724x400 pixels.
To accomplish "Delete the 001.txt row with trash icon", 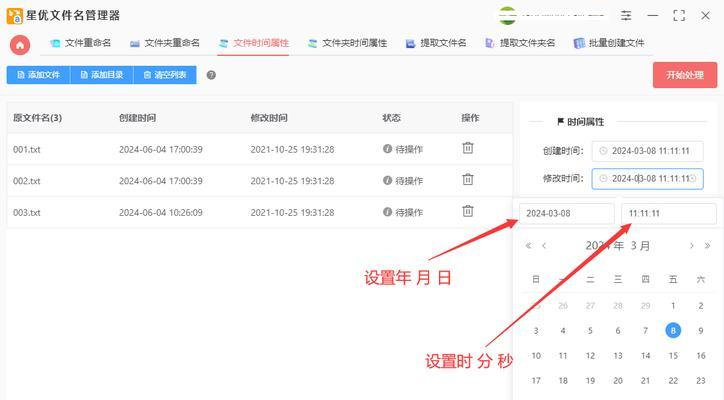I will click(468, 148).
